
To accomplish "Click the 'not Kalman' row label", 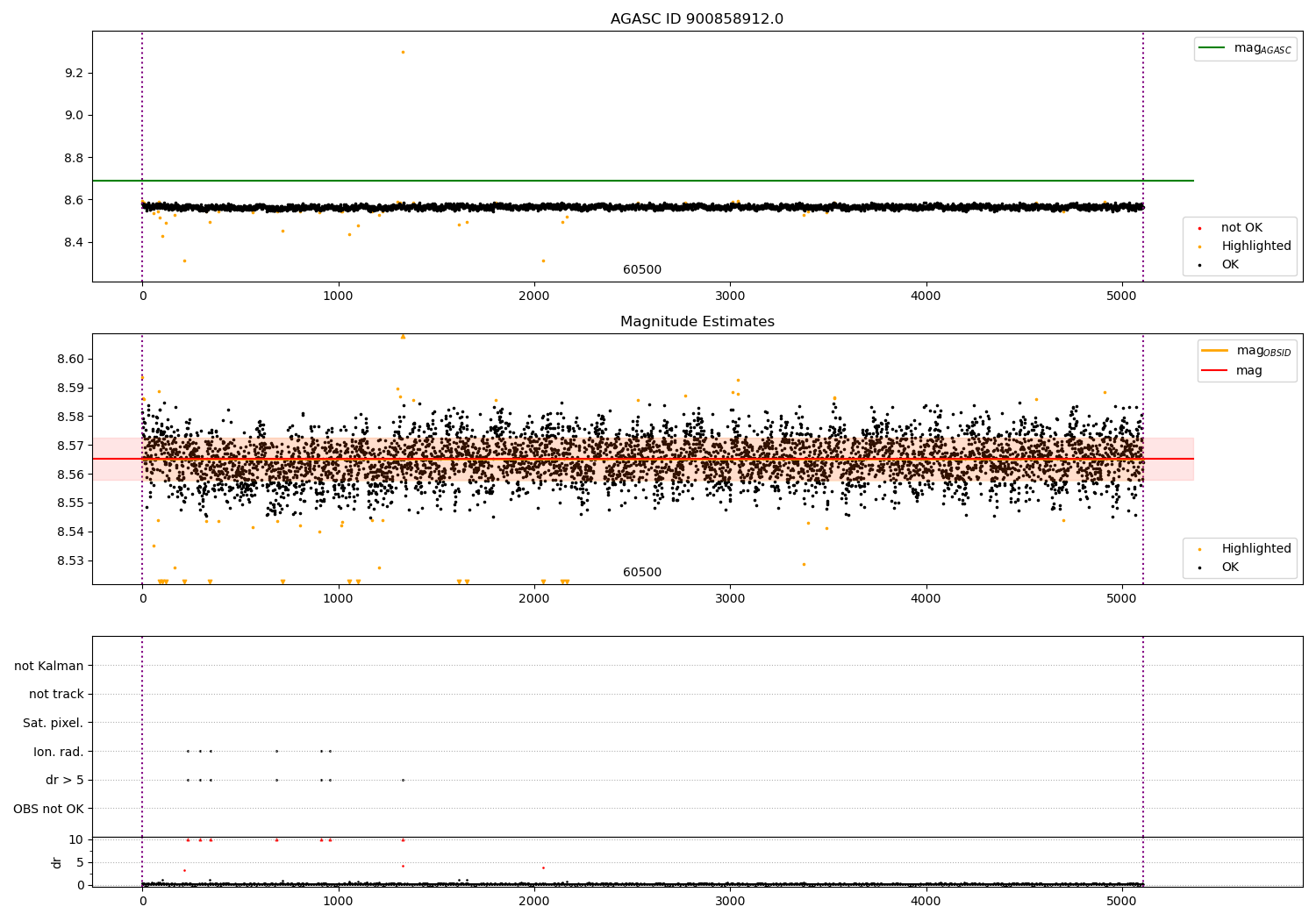I will (x=49, y=666).
